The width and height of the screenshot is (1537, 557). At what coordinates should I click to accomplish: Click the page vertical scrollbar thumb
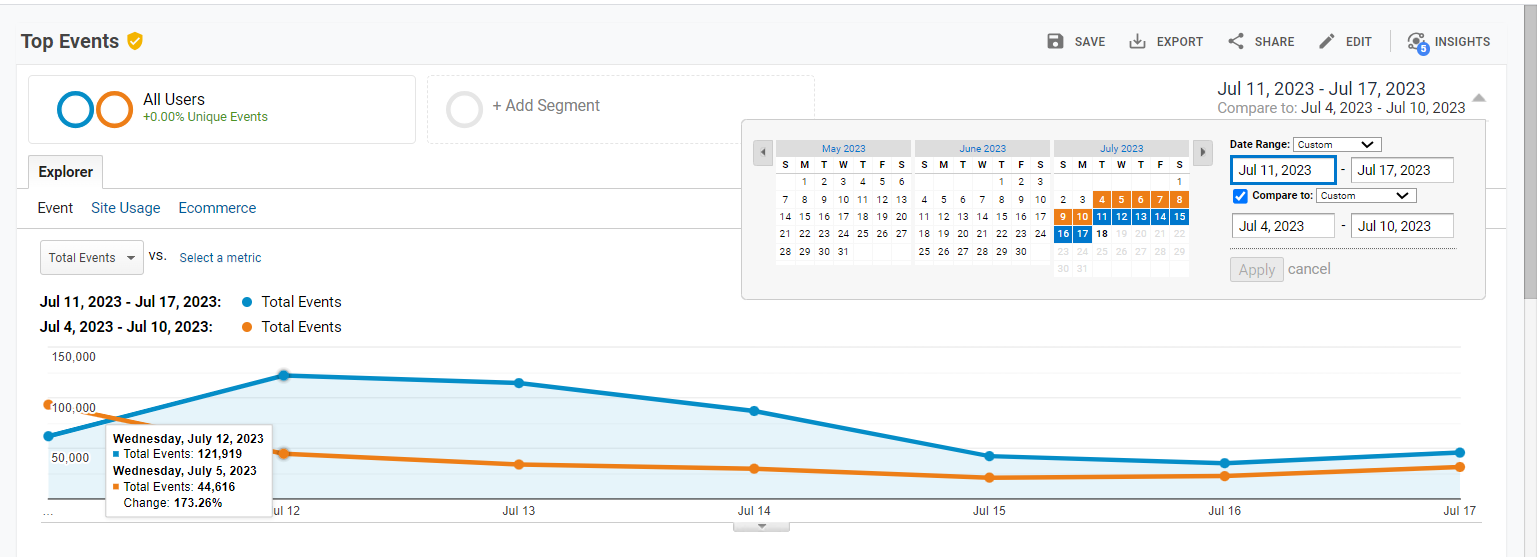click(x=1530, y=150)
